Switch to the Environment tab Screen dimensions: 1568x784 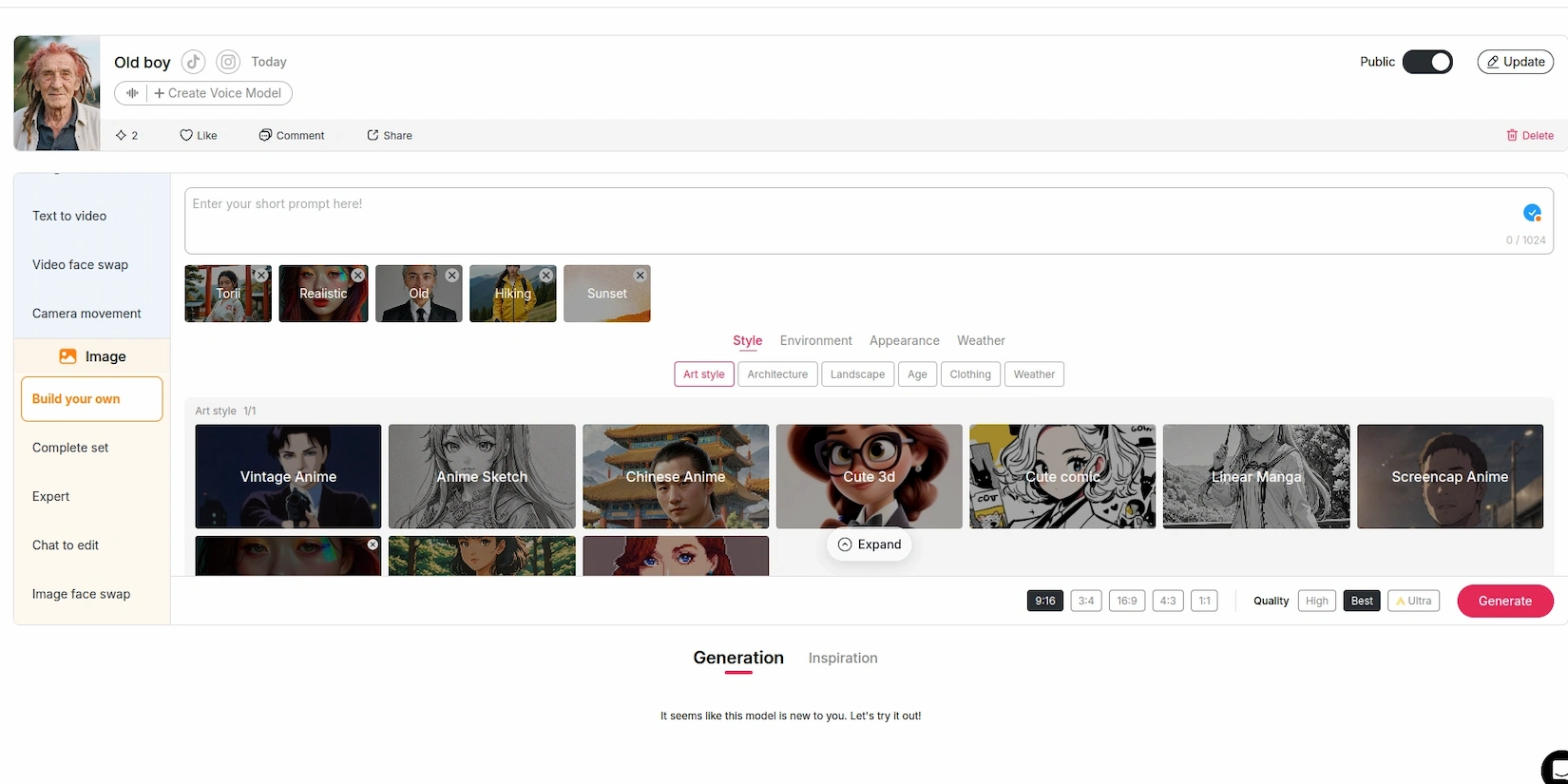coord(815,340)
